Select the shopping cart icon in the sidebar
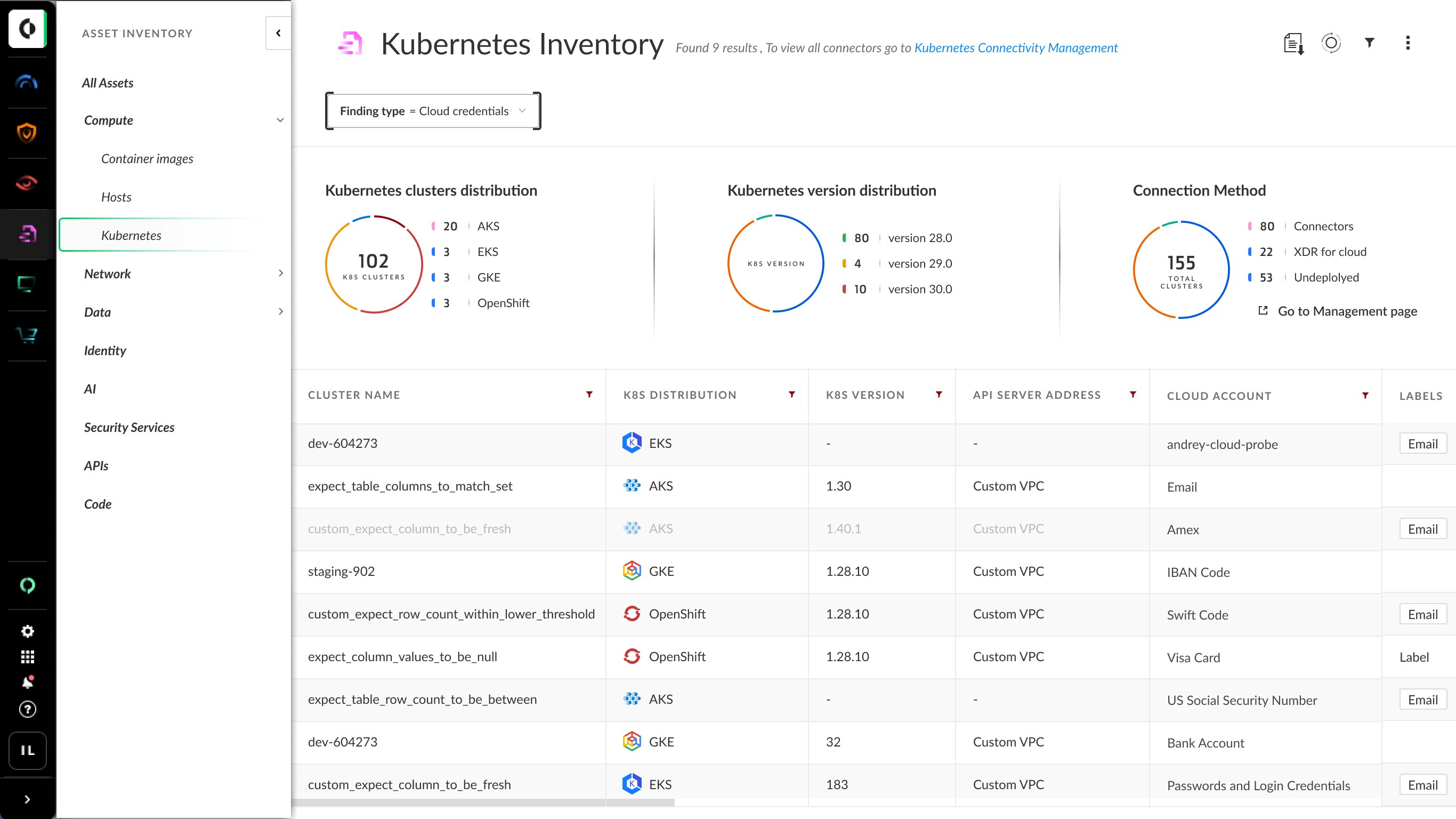 tap(27, 336)
